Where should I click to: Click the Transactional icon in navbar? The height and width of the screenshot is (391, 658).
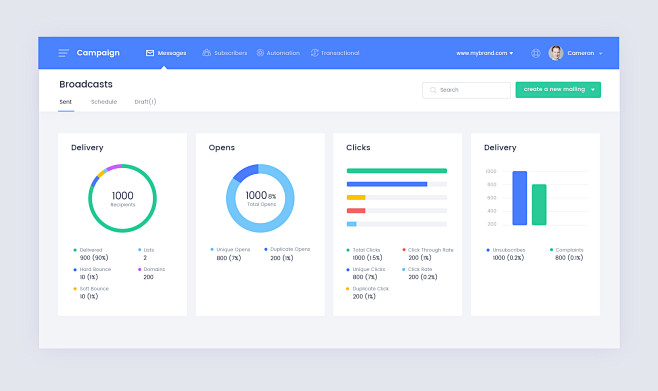coord(315,53)
